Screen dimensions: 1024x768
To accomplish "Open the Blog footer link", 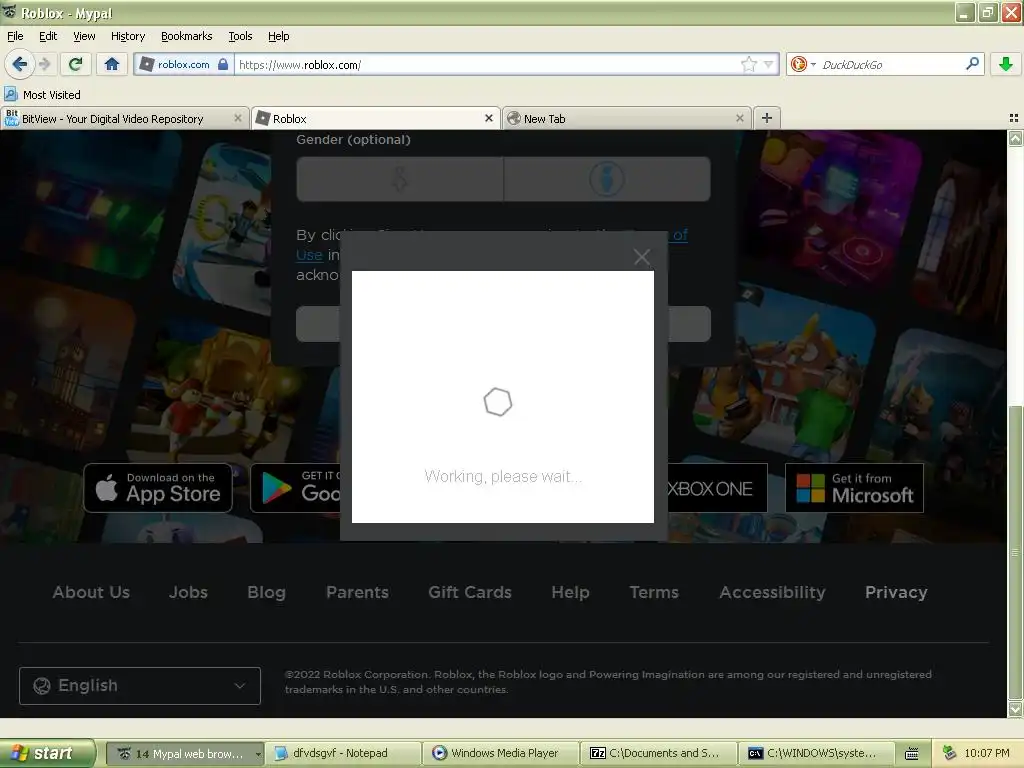I will 266,592.
